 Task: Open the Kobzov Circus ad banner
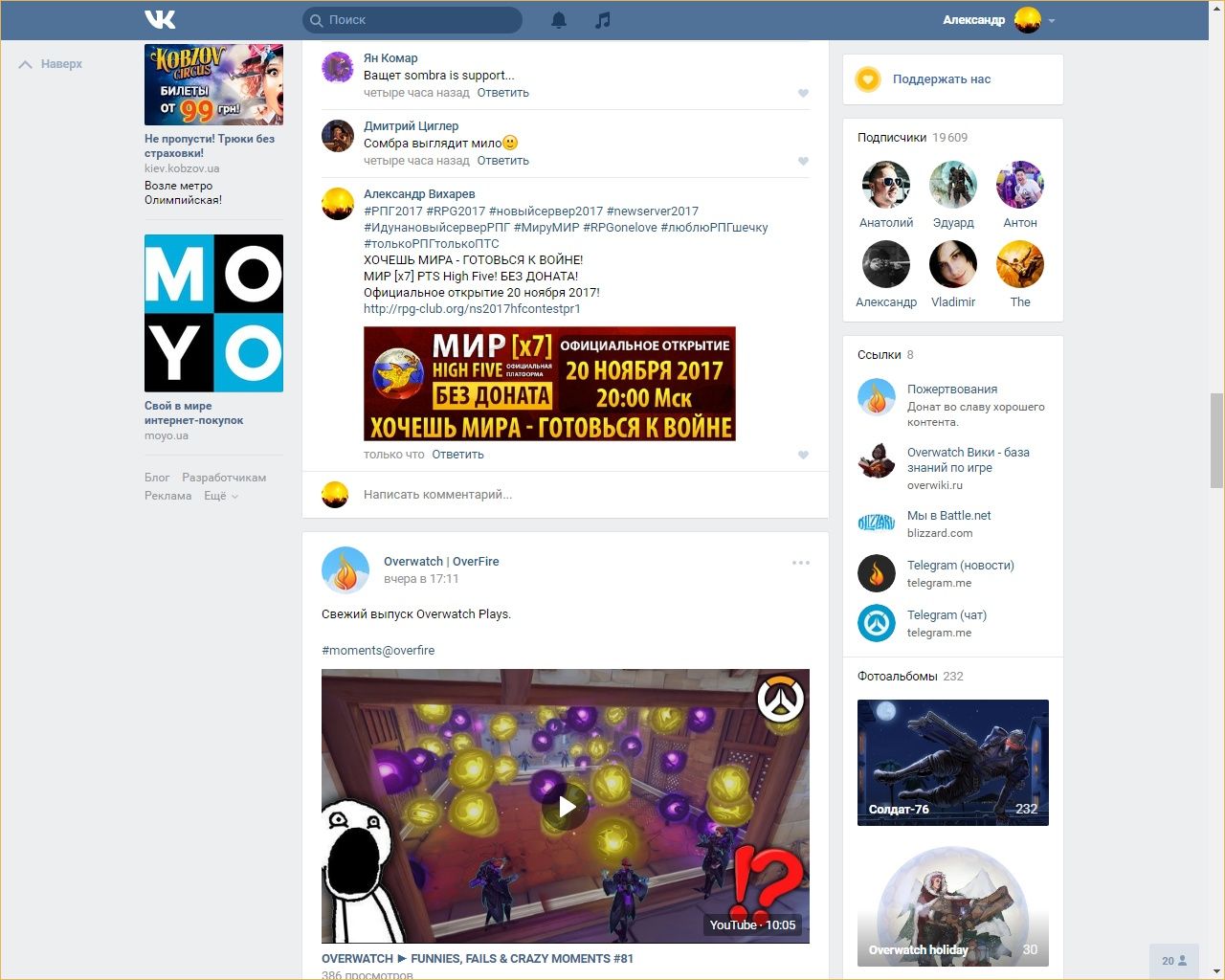click(213, 84)
